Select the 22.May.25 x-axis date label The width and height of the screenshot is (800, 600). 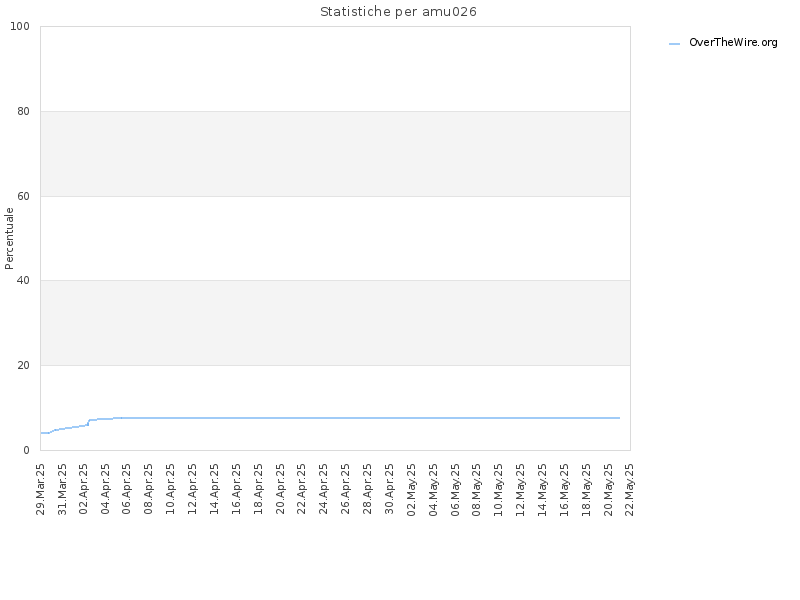click(630, 489)
